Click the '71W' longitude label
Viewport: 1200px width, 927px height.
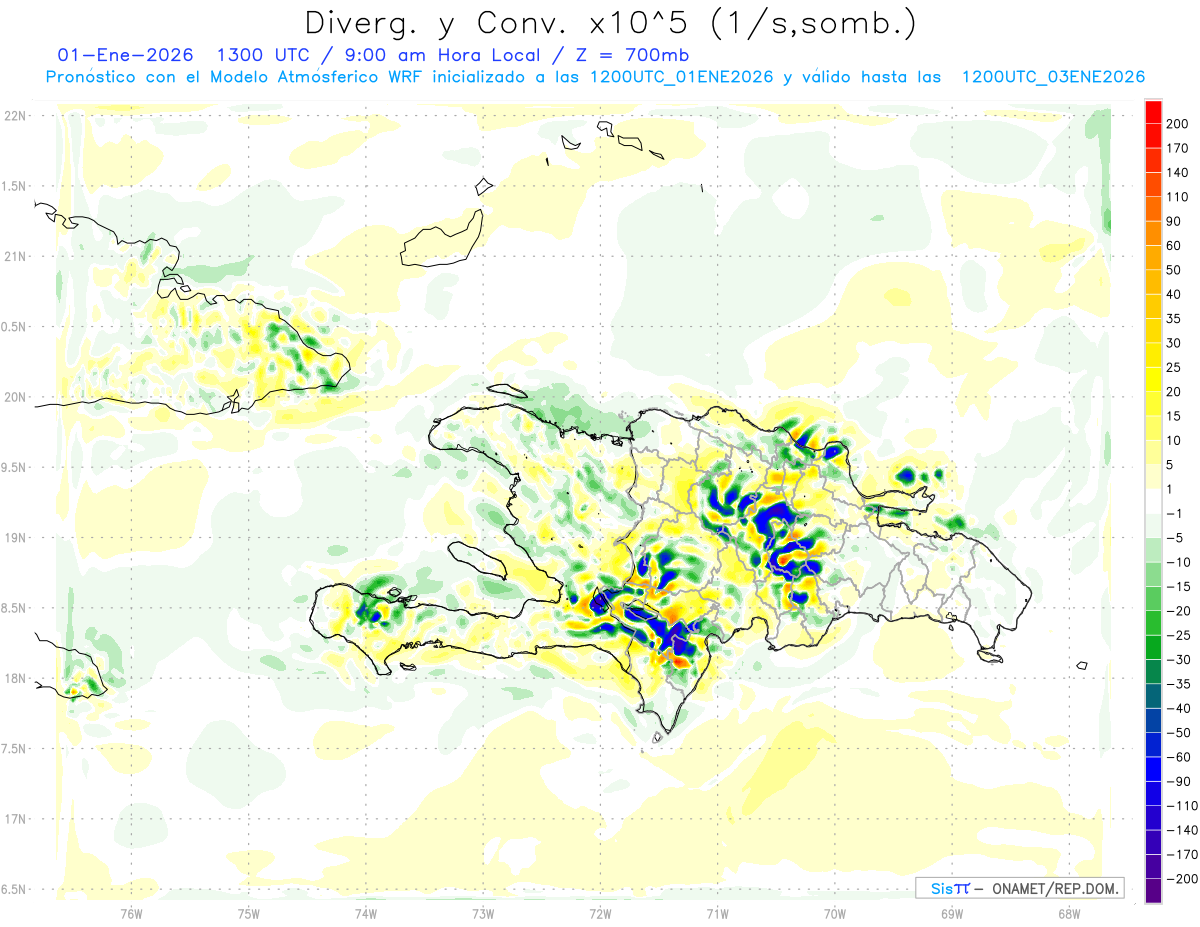click(x=717, y=914)
